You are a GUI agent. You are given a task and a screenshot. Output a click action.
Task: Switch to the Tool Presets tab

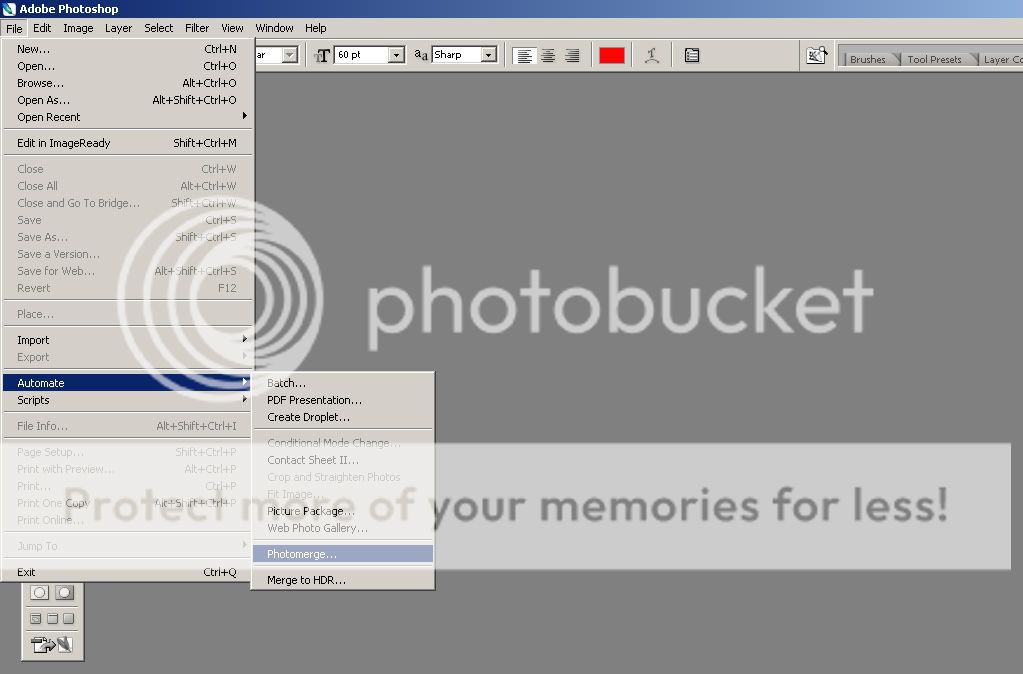(934, 59)
